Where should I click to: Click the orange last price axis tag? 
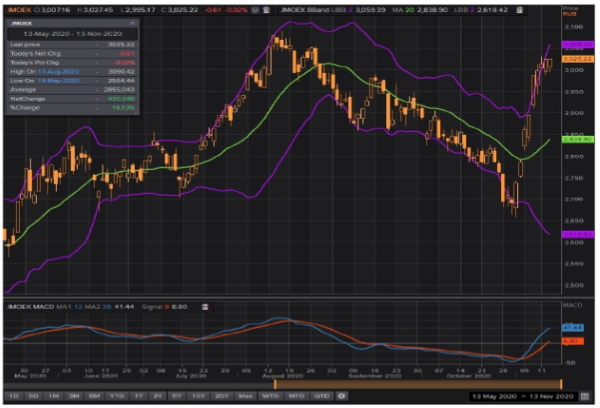point(573,59)
